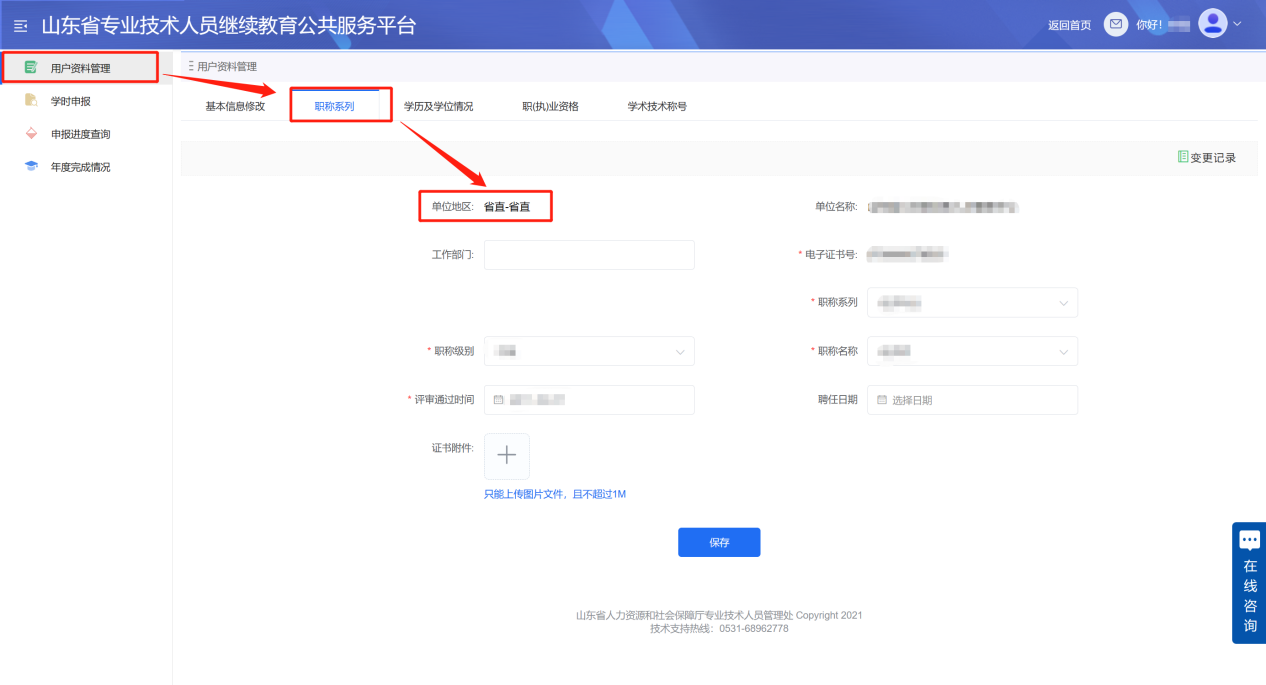The height and width of the screenshot is (685, 1266).
Task: Click the plus icon to upload 证书附件
Action: (507, 455)
